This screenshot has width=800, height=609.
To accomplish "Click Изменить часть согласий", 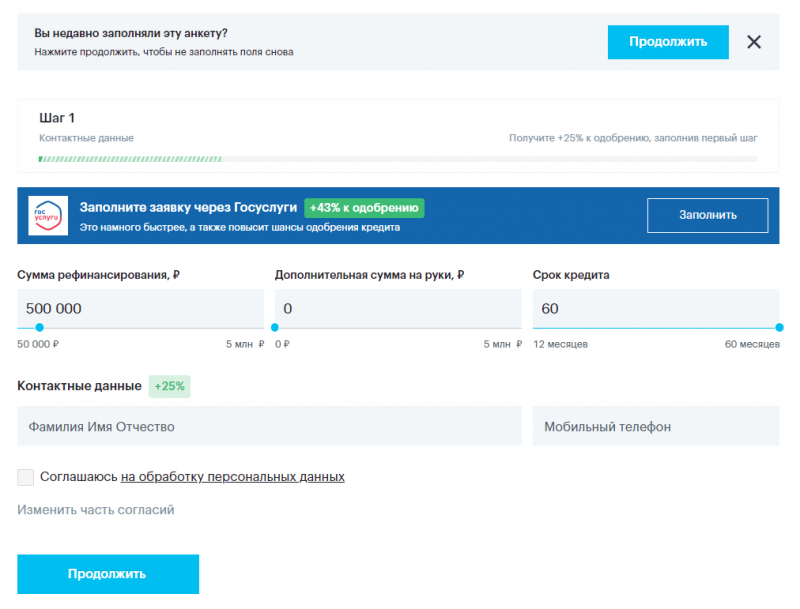I will [x=94, y=509].
